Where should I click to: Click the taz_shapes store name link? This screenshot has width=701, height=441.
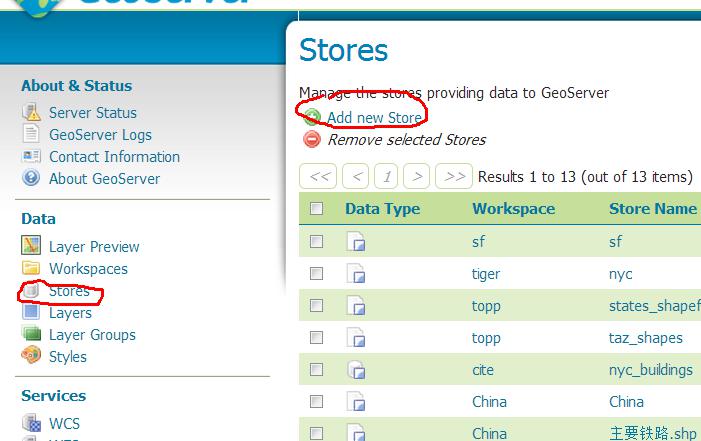click(x=646, y=338)
